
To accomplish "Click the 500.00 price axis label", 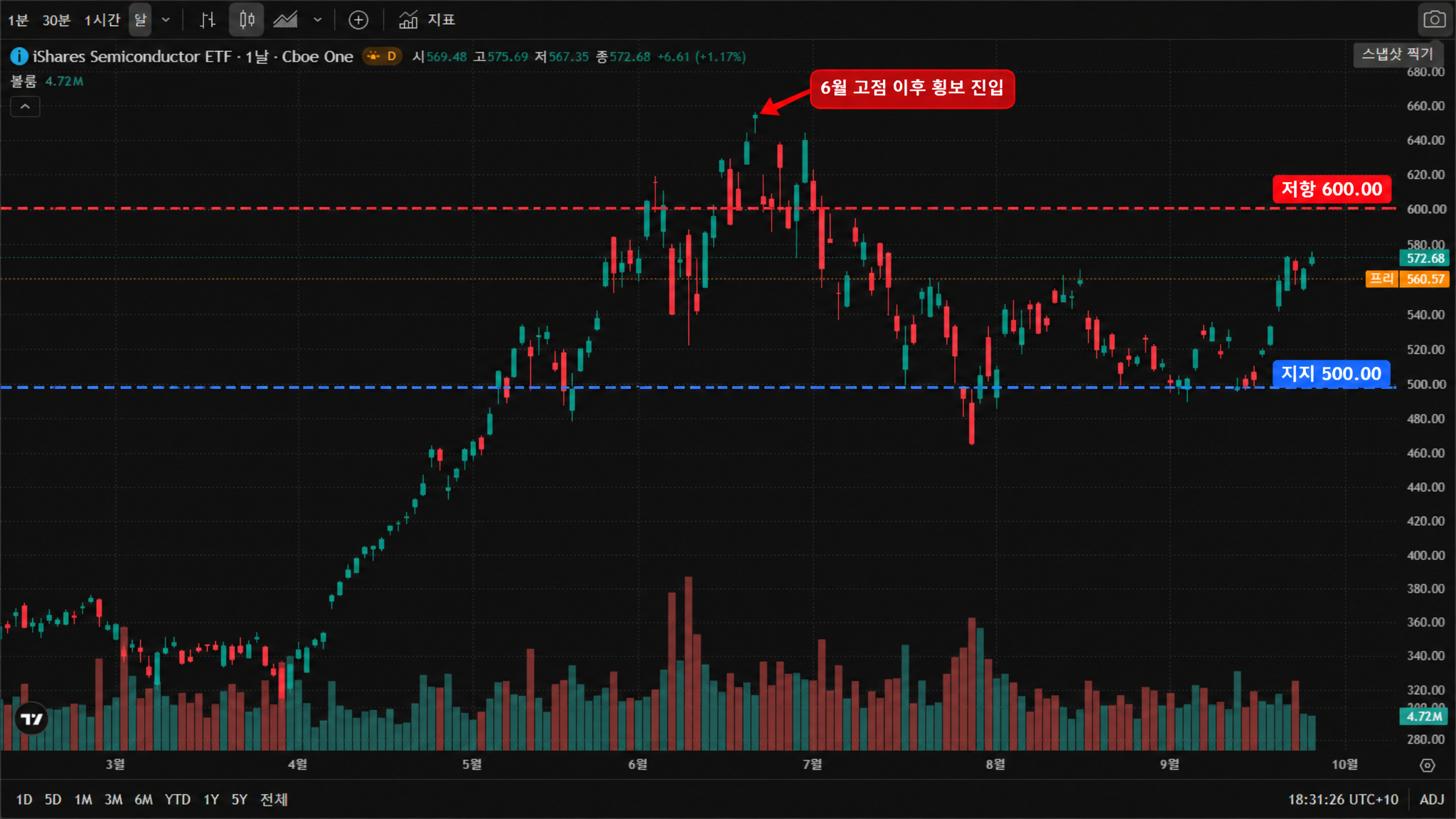I will tap(1425, 384).
